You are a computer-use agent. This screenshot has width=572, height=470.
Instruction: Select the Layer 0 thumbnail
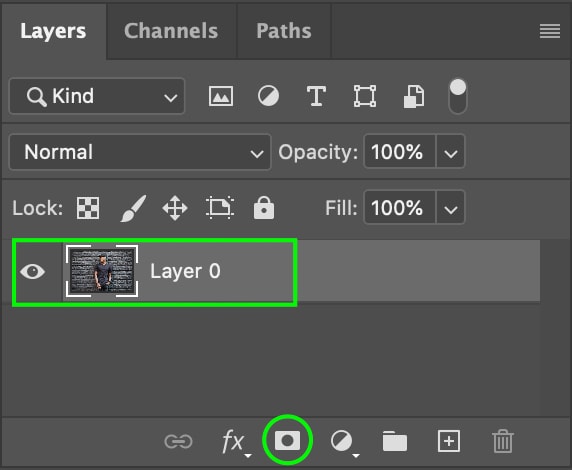tap(102, 271)
